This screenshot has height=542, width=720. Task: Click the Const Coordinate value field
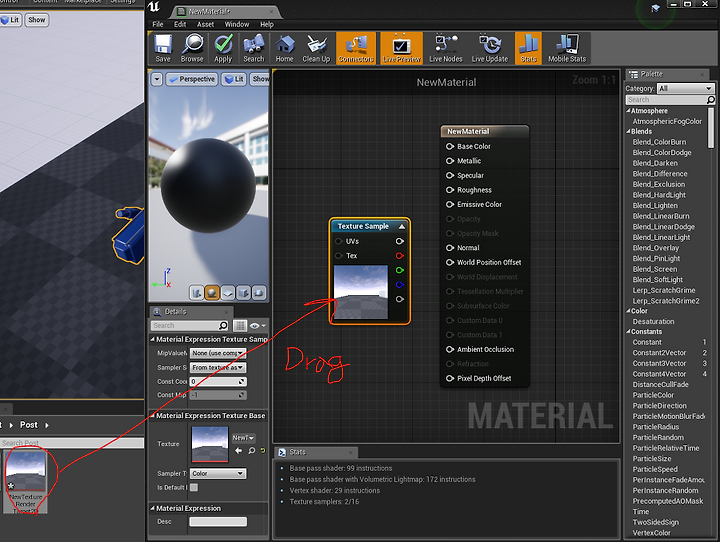pos(218,382)
